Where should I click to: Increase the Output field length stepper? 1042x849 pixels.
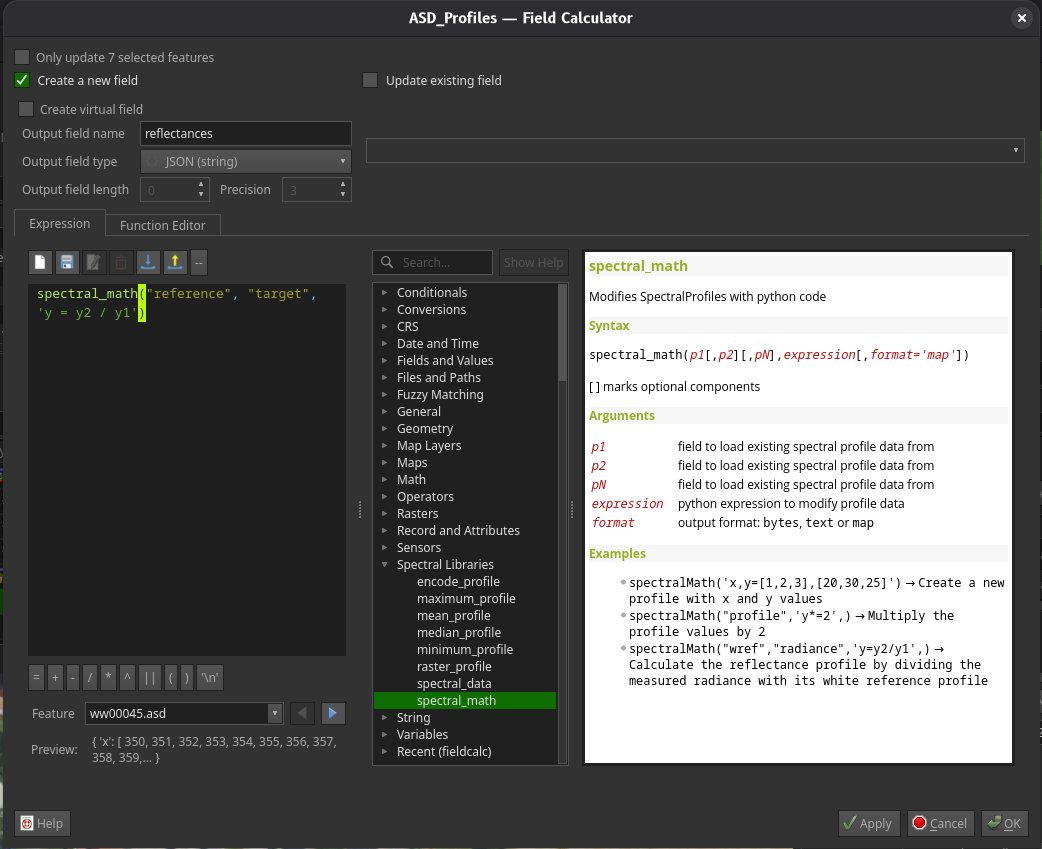click(x=201, y=185)
